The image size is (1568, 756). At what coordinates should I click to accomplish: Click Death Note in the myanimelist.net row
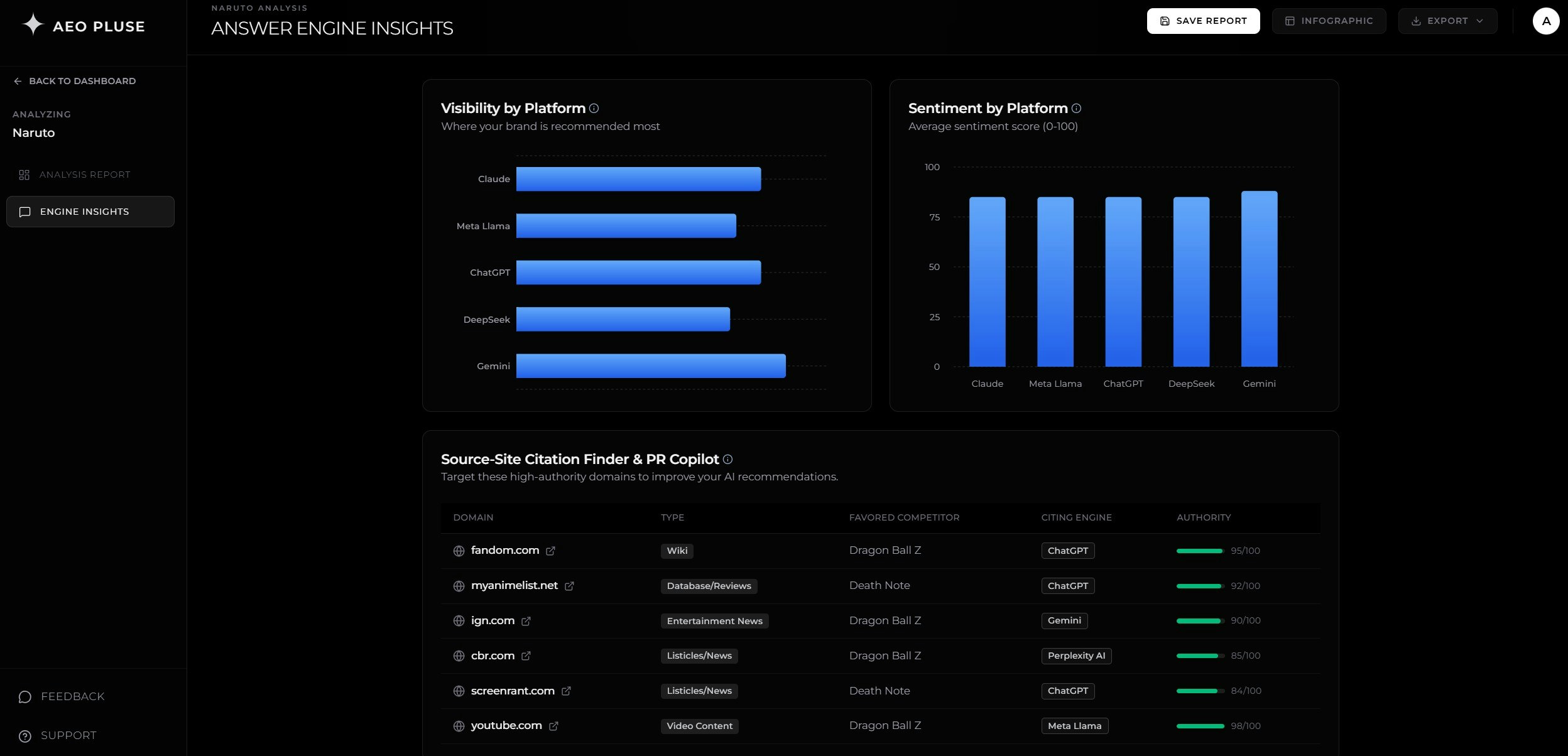[x=879, y=585]
